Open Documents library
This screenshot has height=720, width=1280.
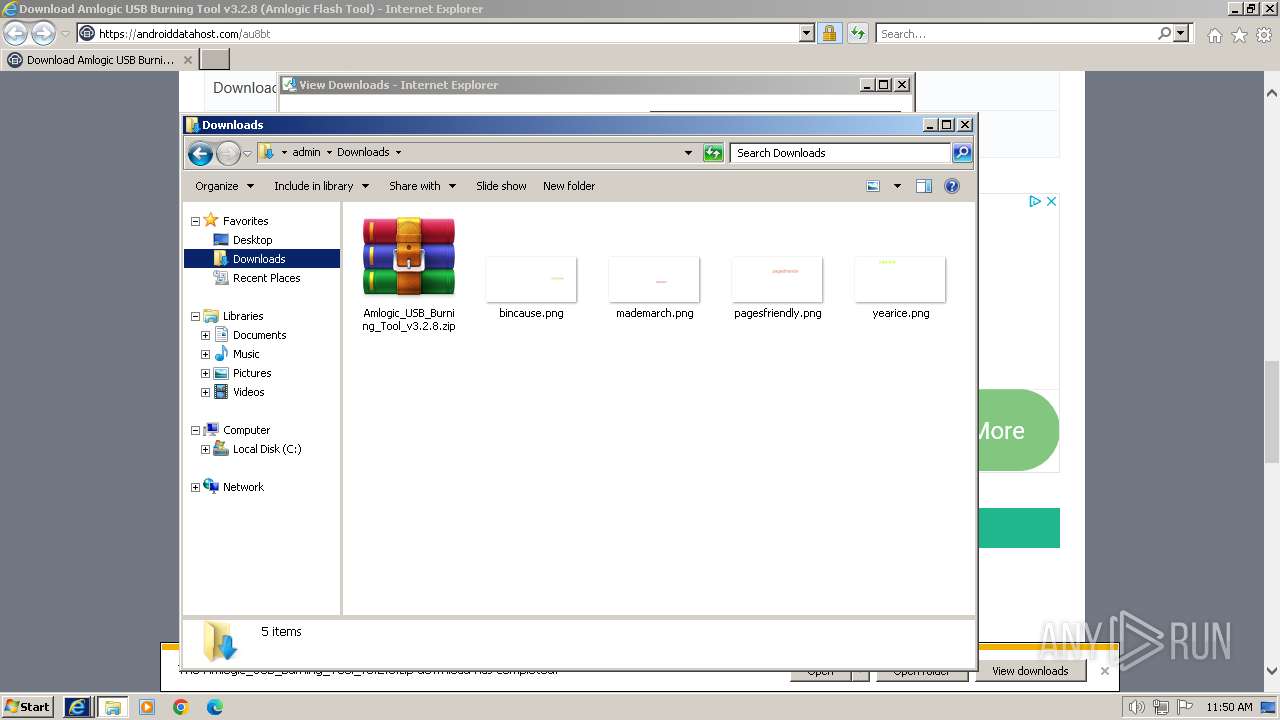pyautogui.click(x=259, y=335)
